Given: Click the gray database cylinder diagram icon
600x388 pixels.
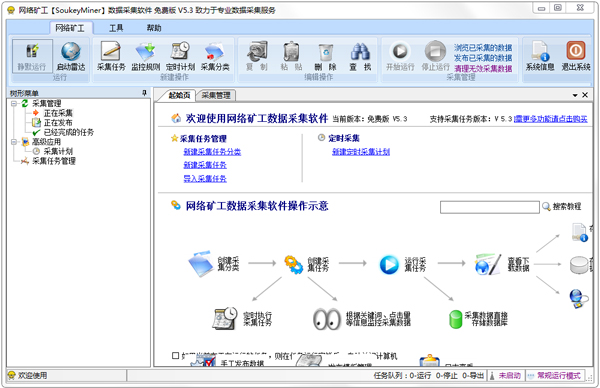Looking at the screenshot, I should coord(579,265).
